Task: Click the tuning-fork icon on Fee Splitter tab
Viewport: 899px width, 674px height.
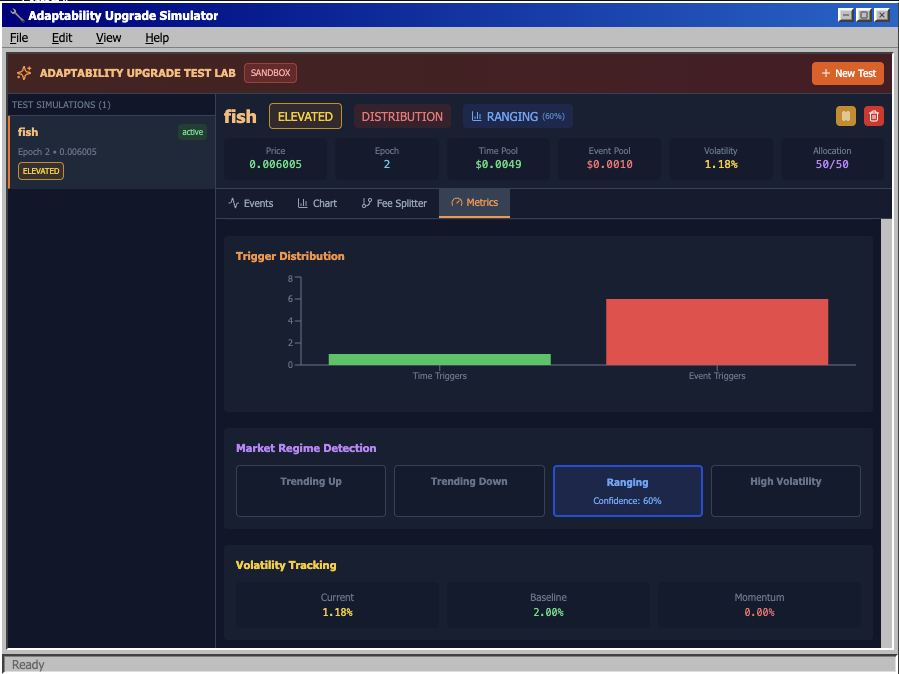Action: coord(366,203)
